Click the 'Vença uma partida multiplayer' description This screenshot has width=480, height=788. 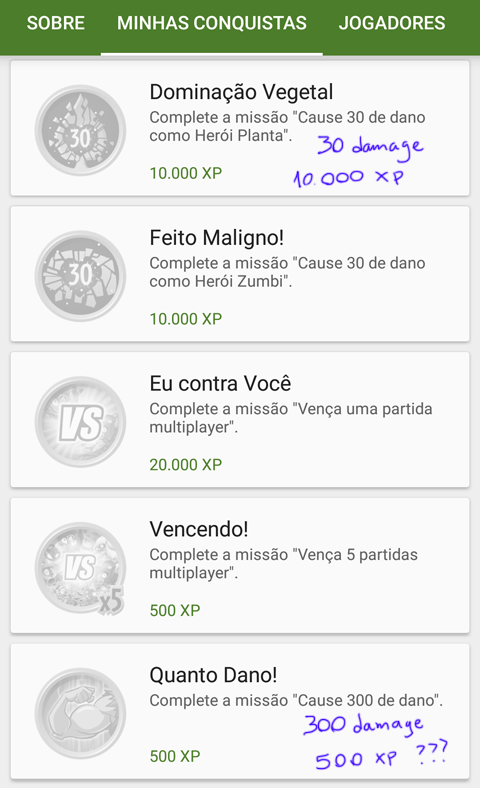tap(291, 418)
